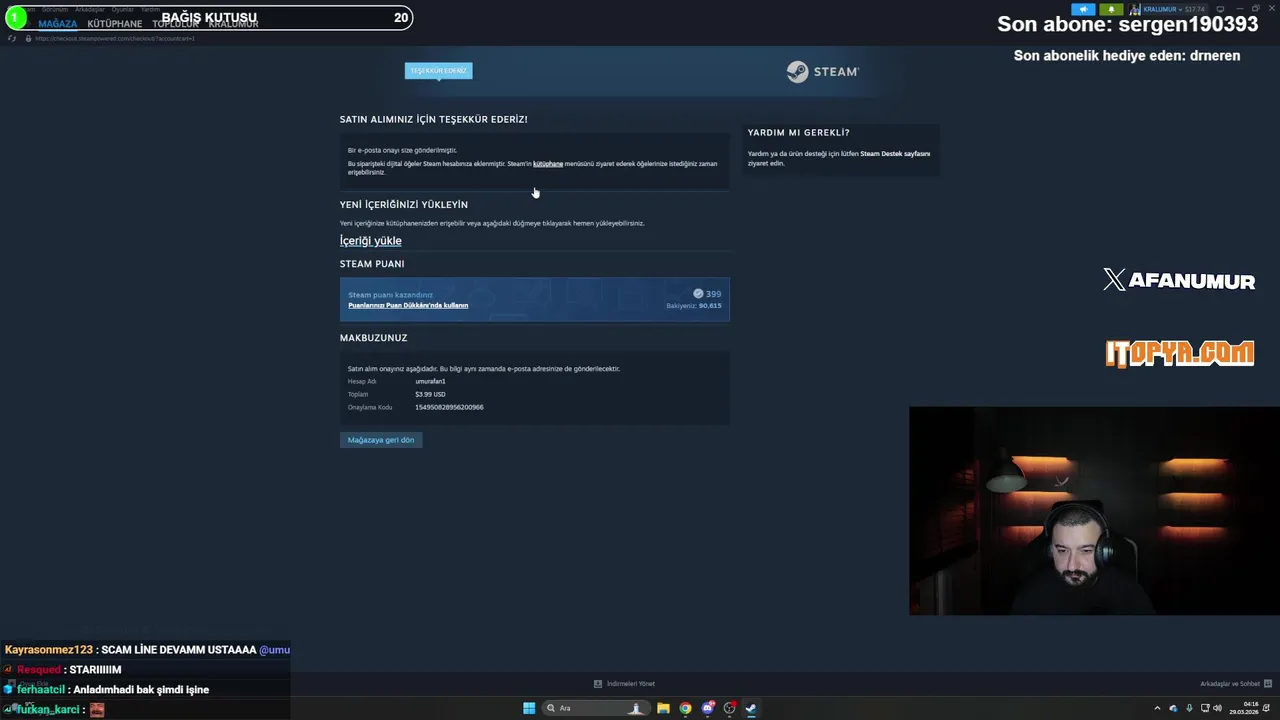Click the download icon beside İndirmeleri Yönet
1280x720 pixels.
tap(598, 684)
